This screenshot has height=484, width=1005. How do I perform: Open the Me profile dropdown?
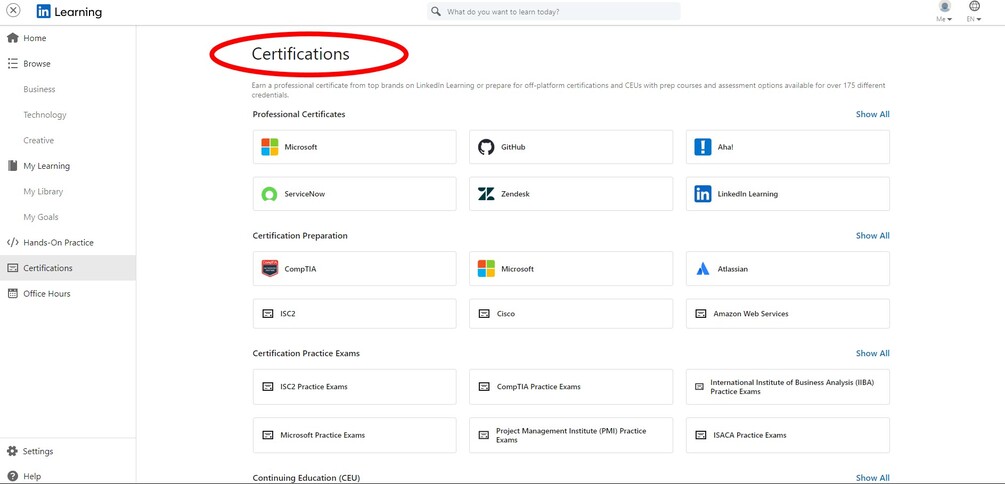pos(945,12)
